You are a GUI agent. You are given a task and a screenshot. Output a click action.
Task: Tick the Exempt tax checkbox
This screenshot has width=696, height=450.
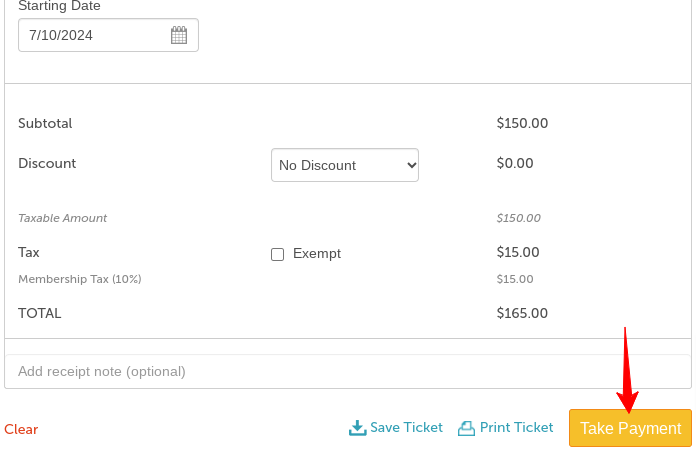point(277,254)
